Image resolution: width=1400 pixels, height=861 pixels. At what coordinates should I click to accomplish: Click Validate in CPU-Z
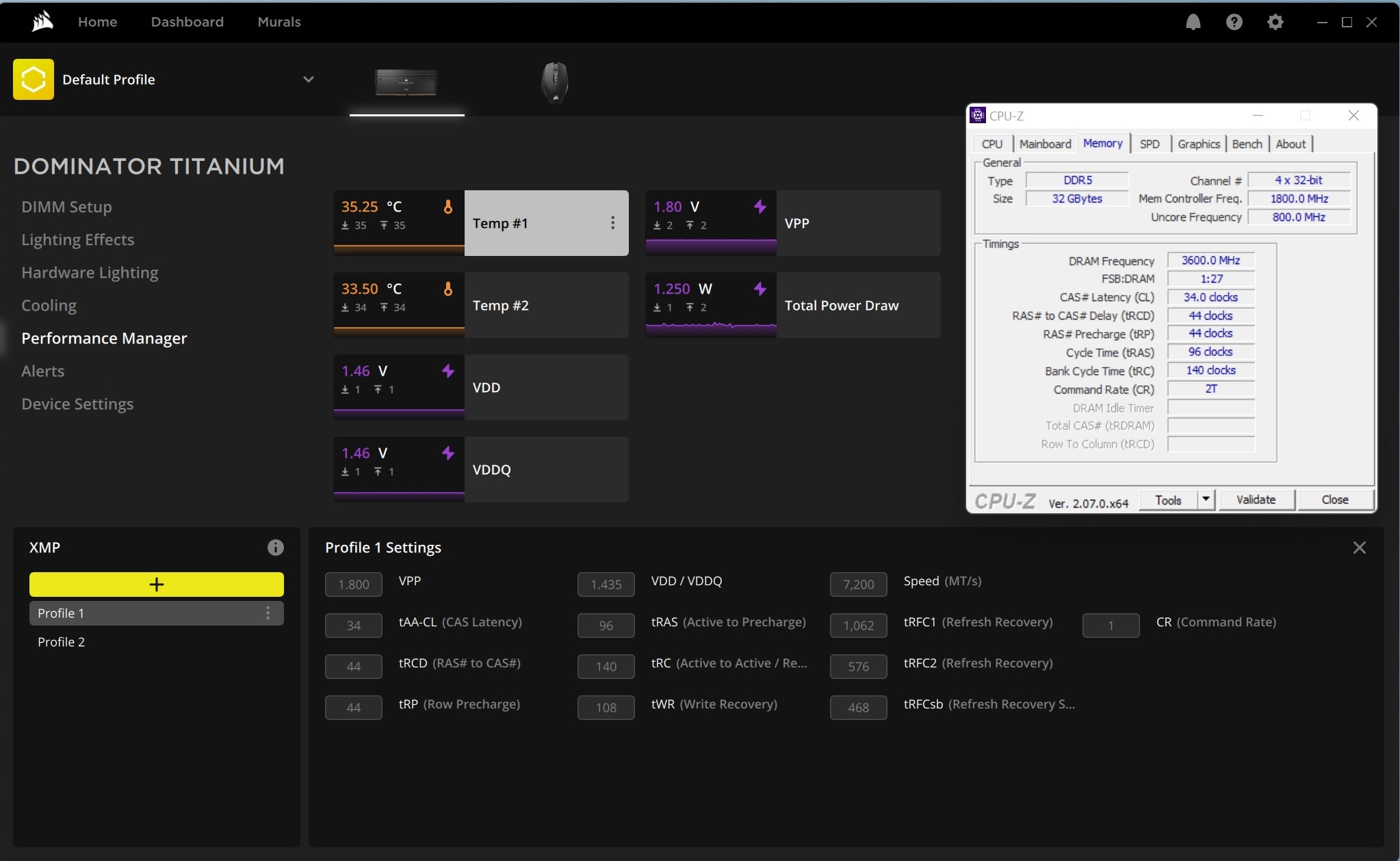click(x=1256, y=500)
